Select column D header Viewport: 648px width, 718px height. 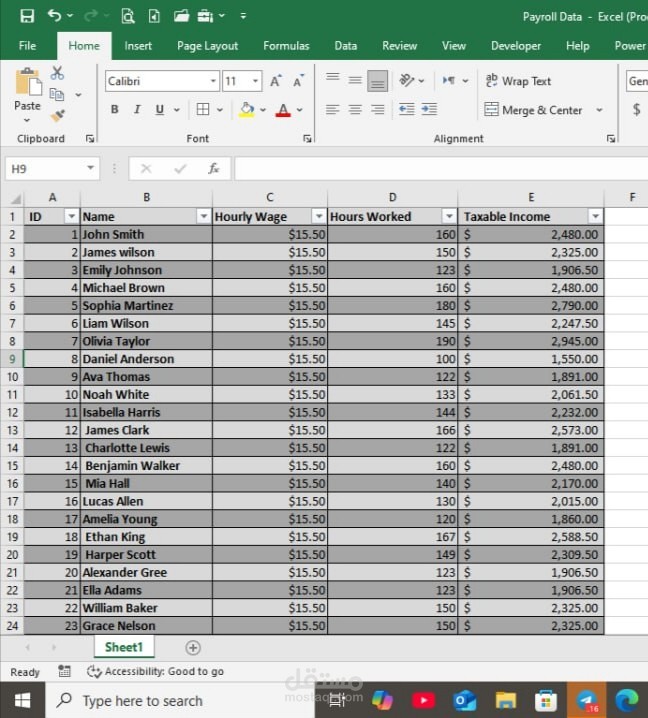pyautogui.click(x=392, y=197)
